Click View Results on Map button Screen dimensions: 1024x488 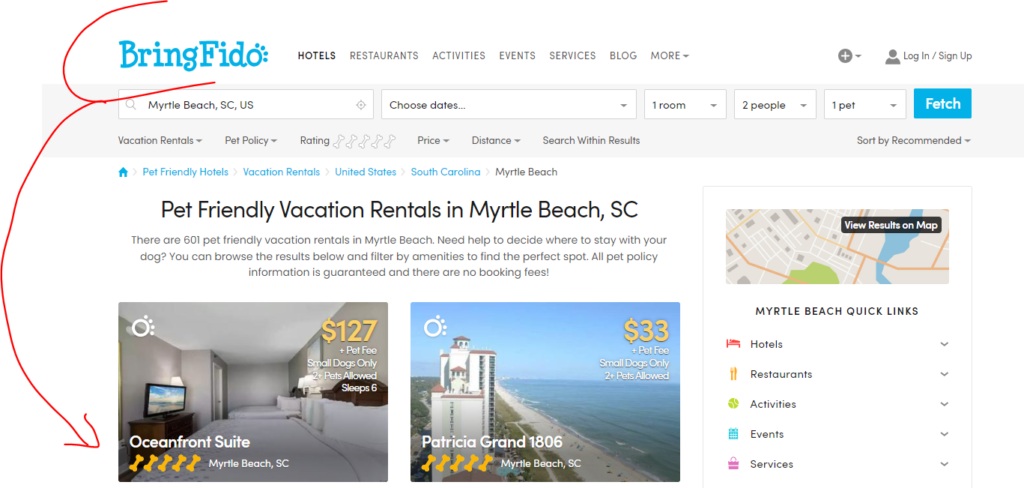pos(891,225)
